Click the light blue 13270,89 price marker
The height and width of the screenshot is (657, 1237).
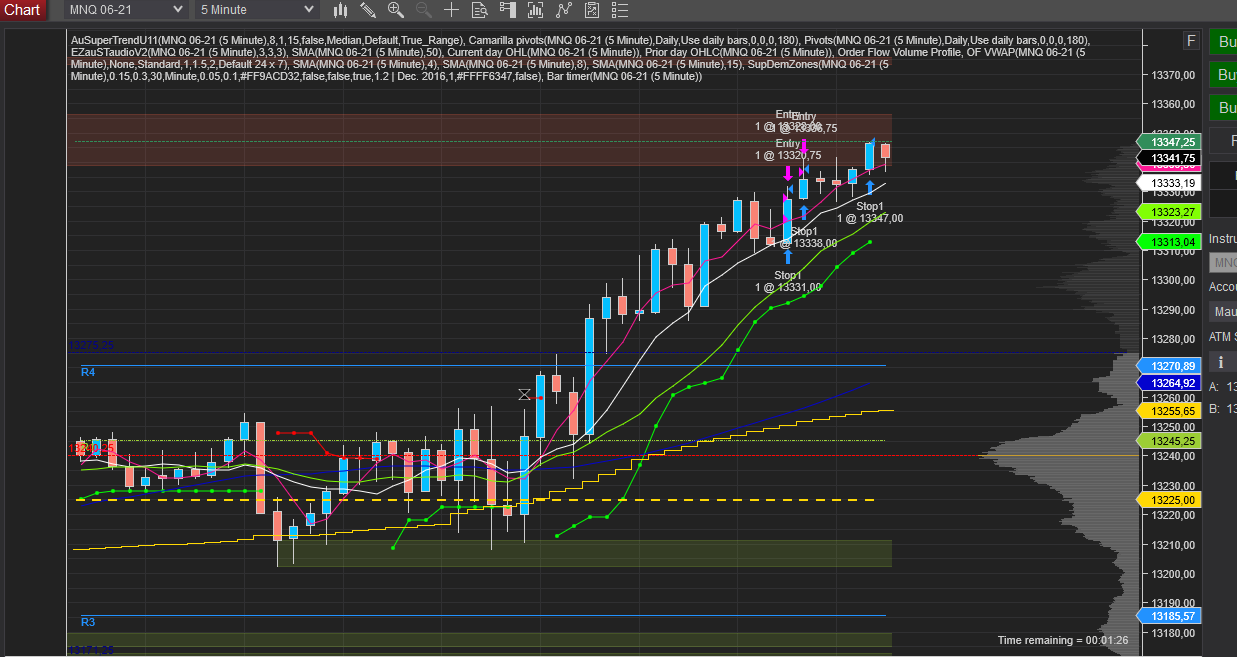(1167, 367)
